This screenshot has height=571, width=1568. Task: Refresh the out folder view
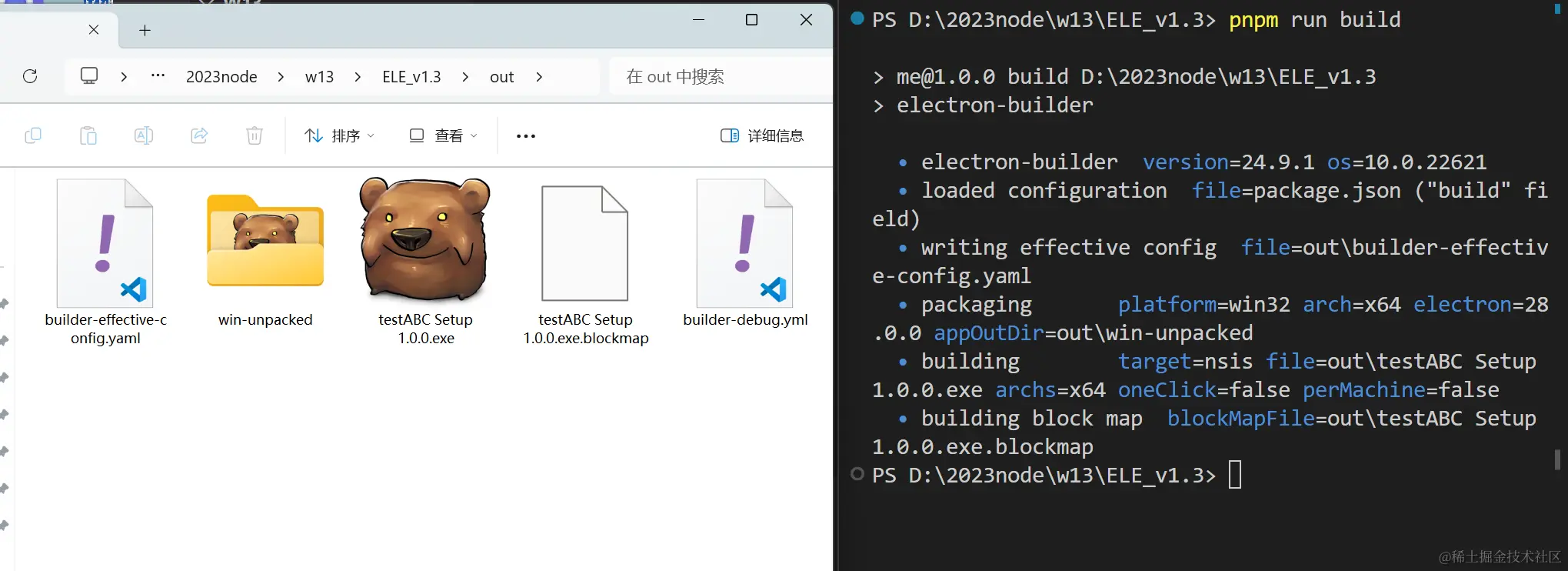[30, 76]
